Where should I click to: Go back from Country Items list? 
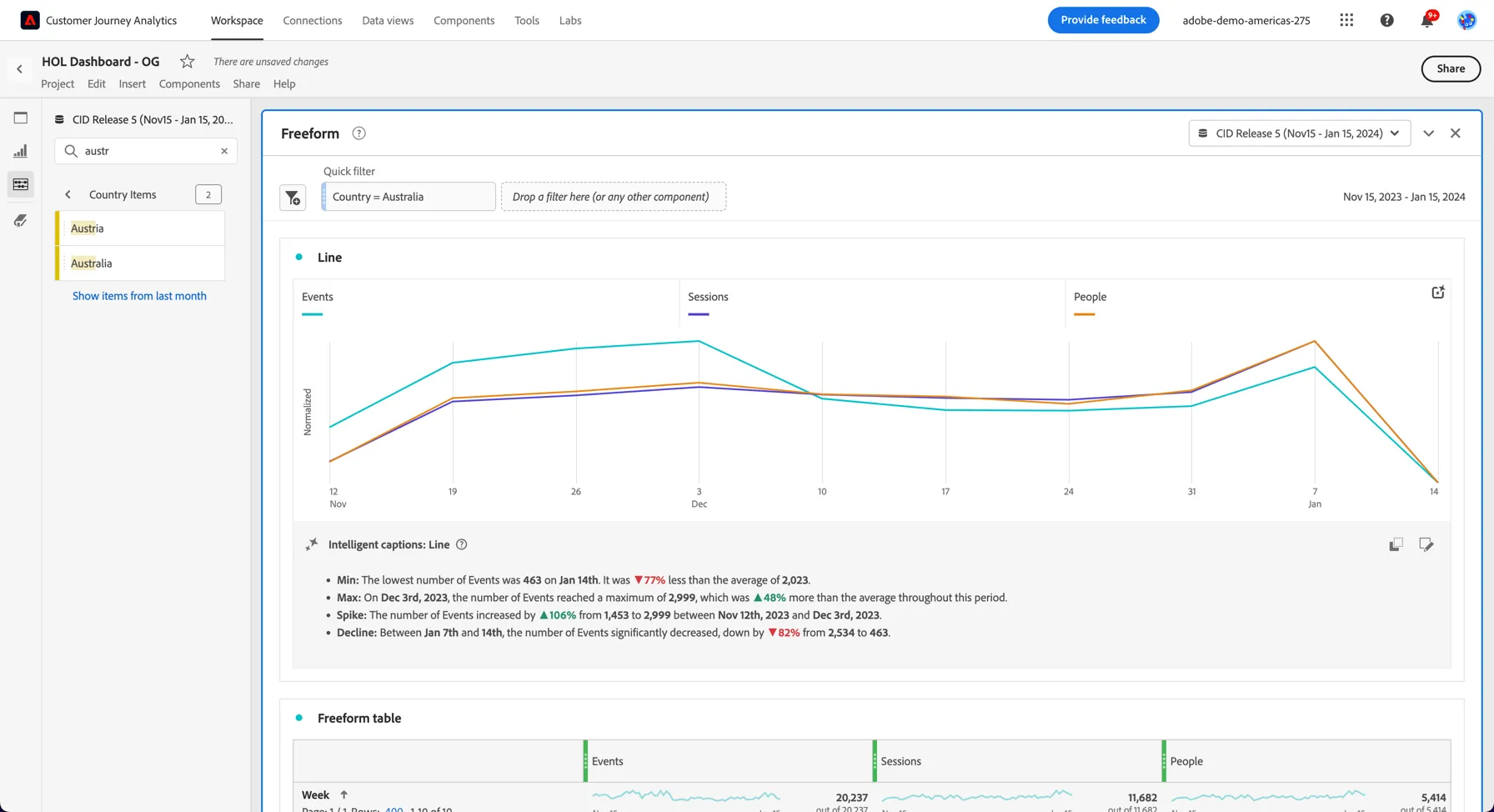68,194
